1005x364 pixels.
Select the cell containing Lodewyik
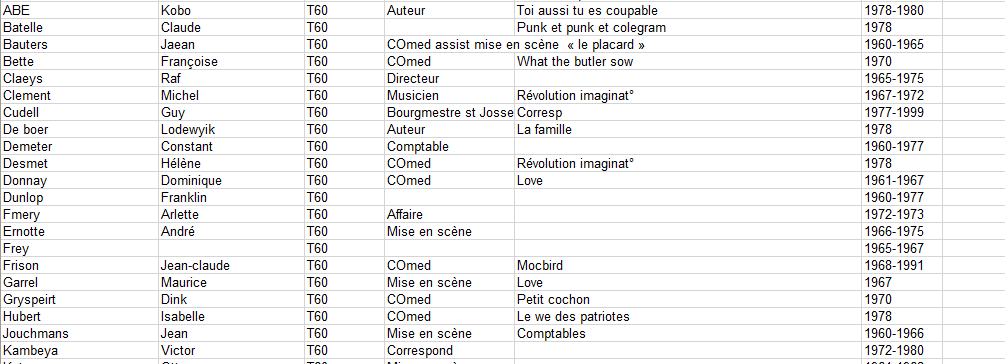[231, 129]
